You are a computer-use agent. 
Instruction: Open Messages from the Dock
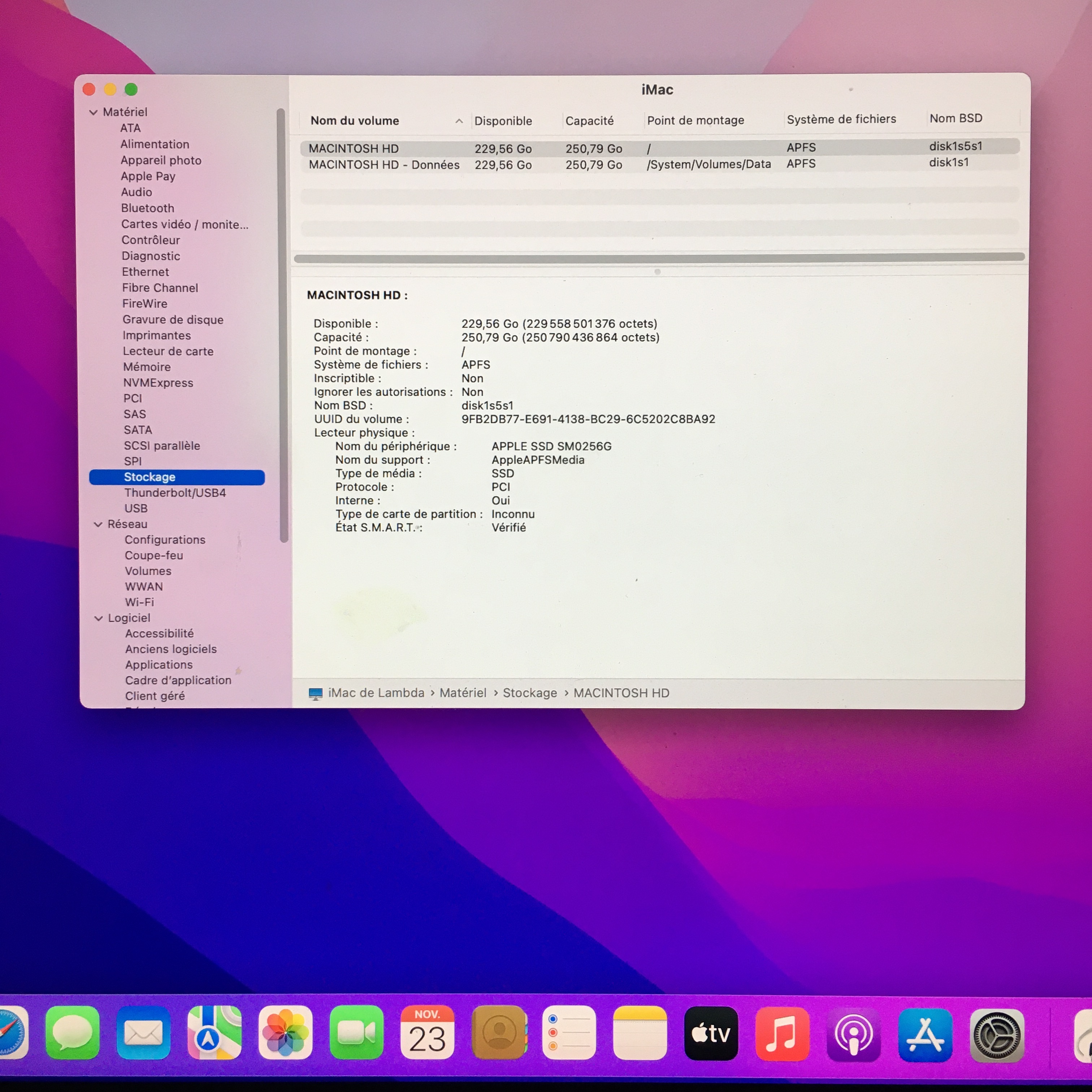tap(72, 1032)
